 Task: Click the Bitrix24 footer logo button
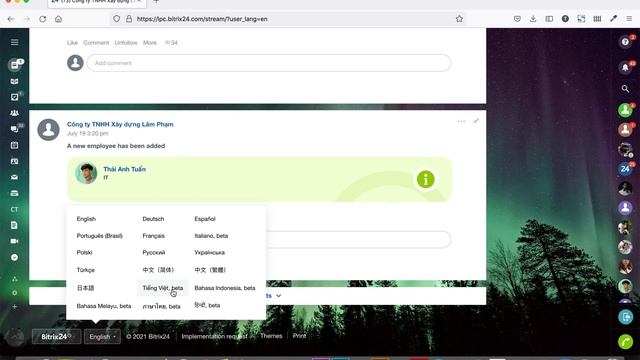[x=56, y=336]
